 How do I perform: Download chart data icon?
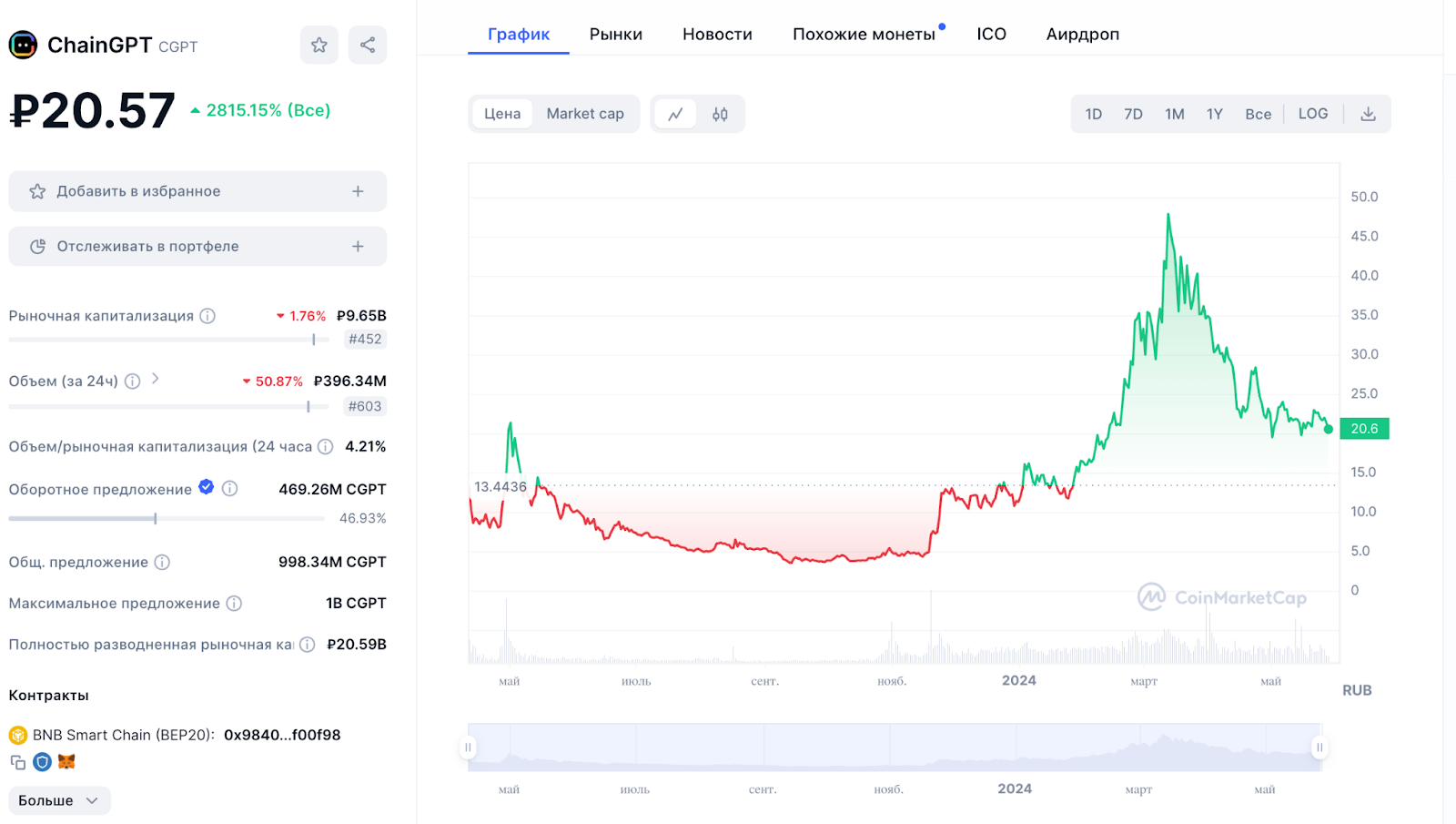(x=1368, y=114)
